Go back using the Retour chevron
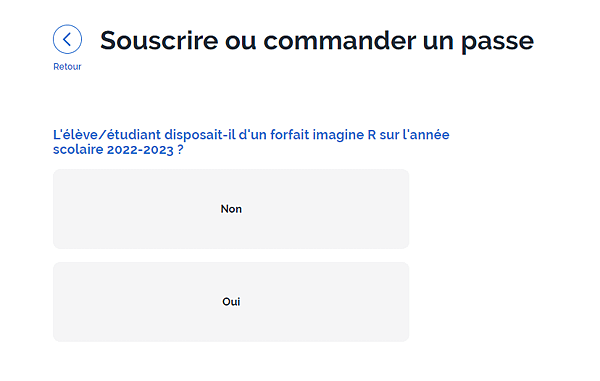Viewport: 600px width, 381px height. click(x=67, y=39)
